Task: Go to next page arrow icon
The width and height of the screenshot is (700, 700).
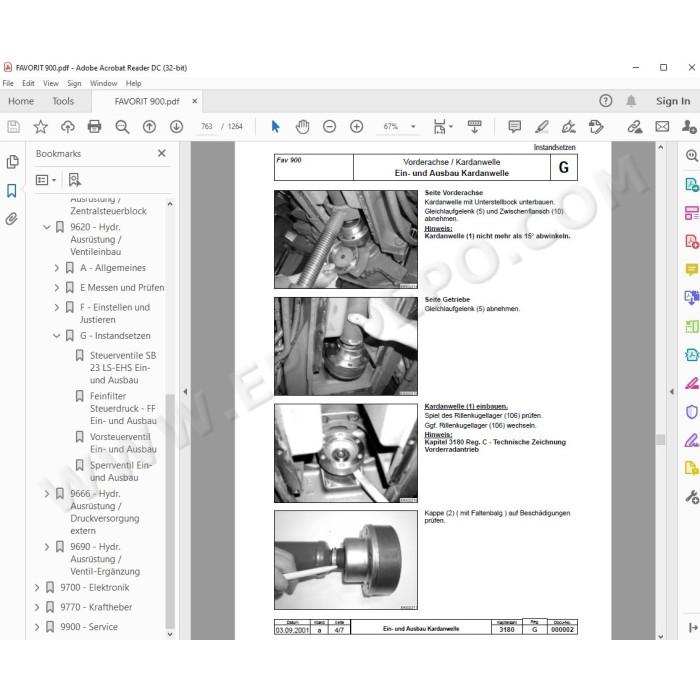Action: click(x=176, y=127)
